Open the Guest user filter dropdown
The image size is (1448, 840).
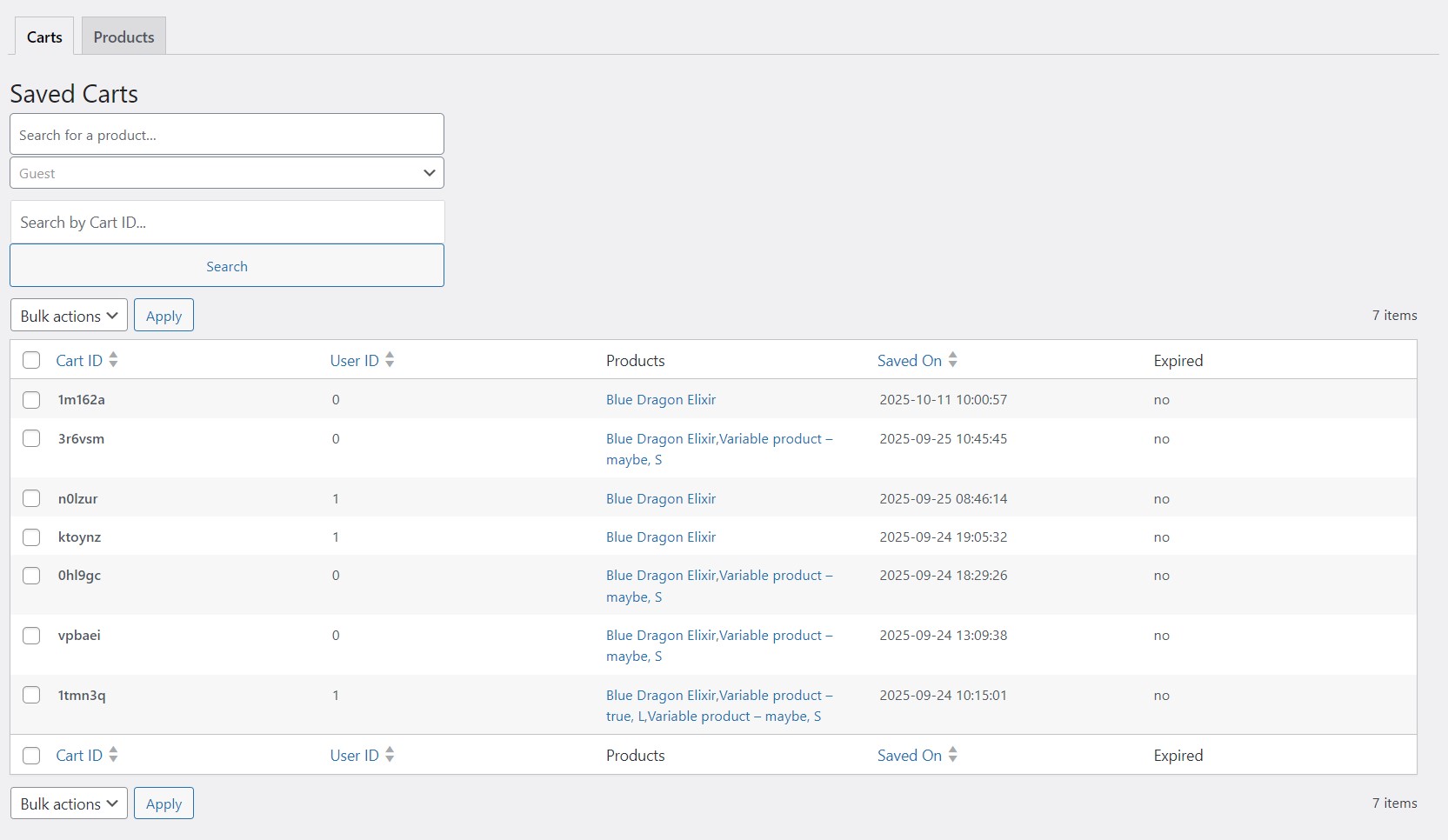tap(226, 172)
